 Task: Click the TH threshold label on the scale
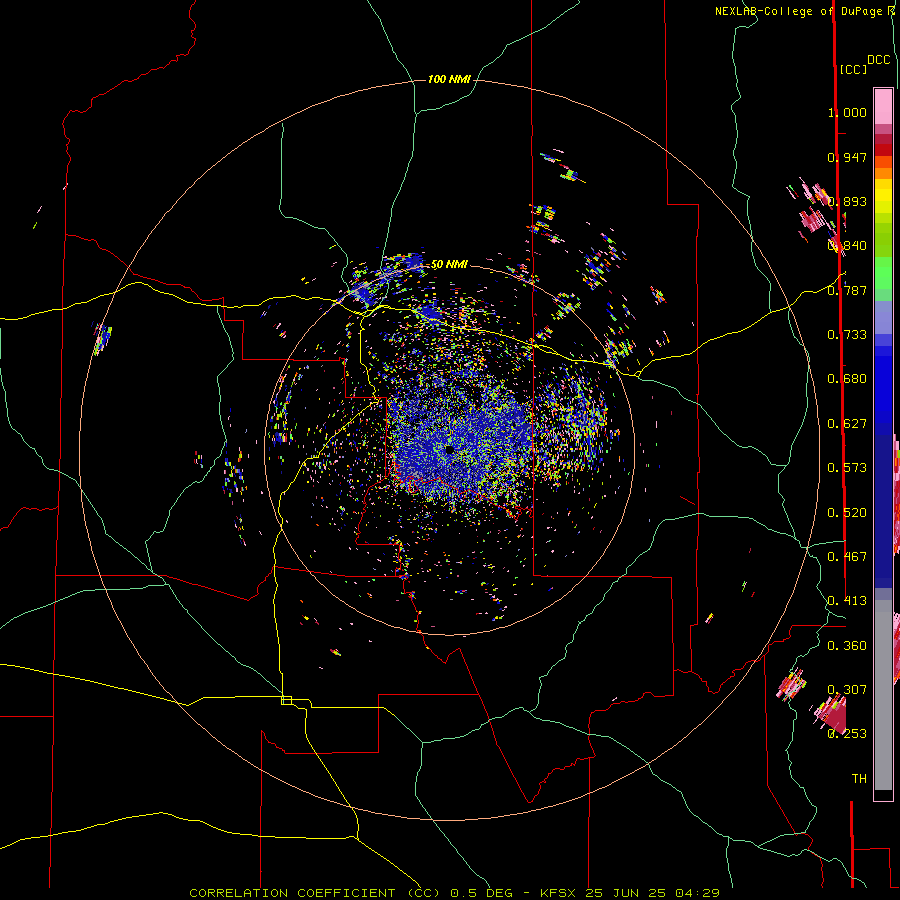coord(859,779)
